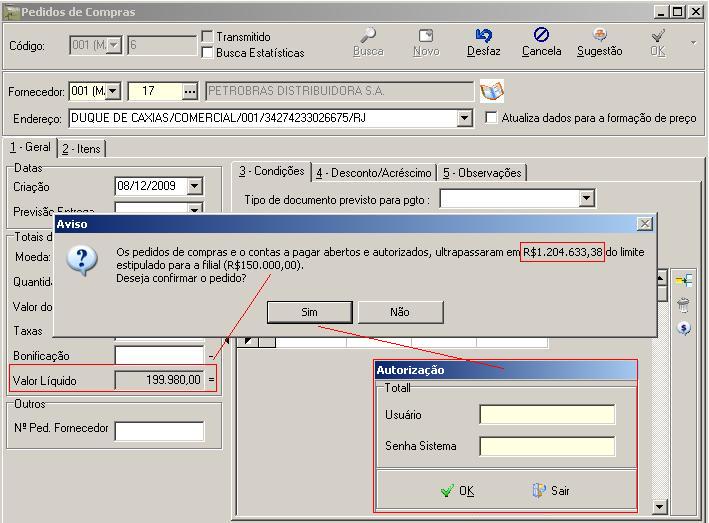The image size is (709, 523).
Task: Click the Busca magnifier toolbar icon
Action: 368,35
